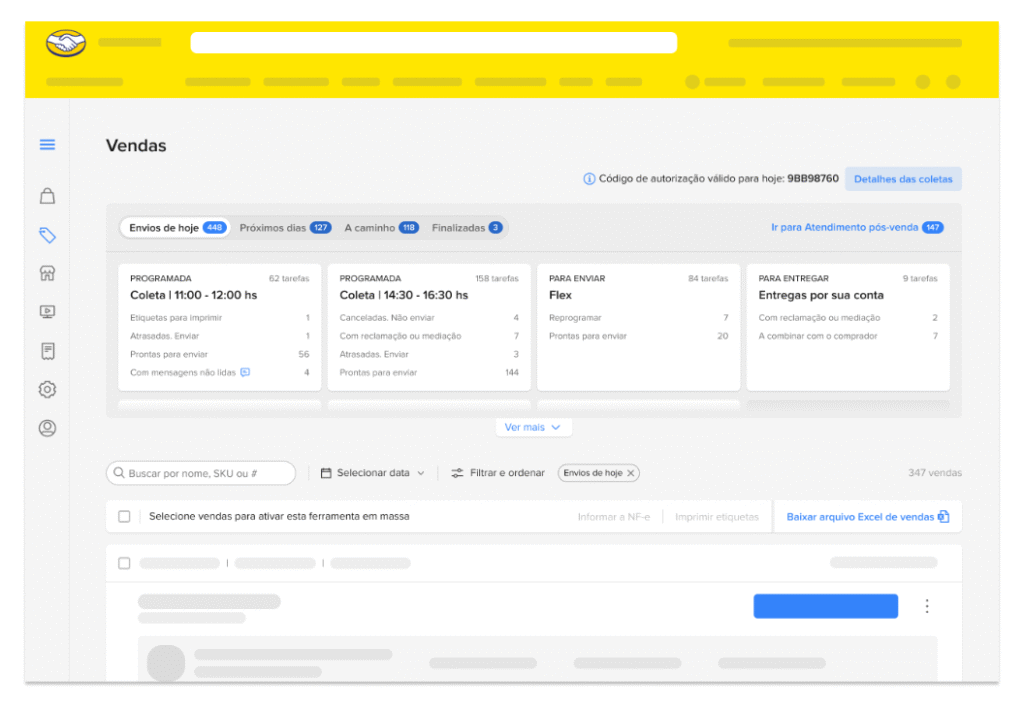1024x706 pixels.
Task: Open the Selecionar data dropdown
Action: (372, 473)
